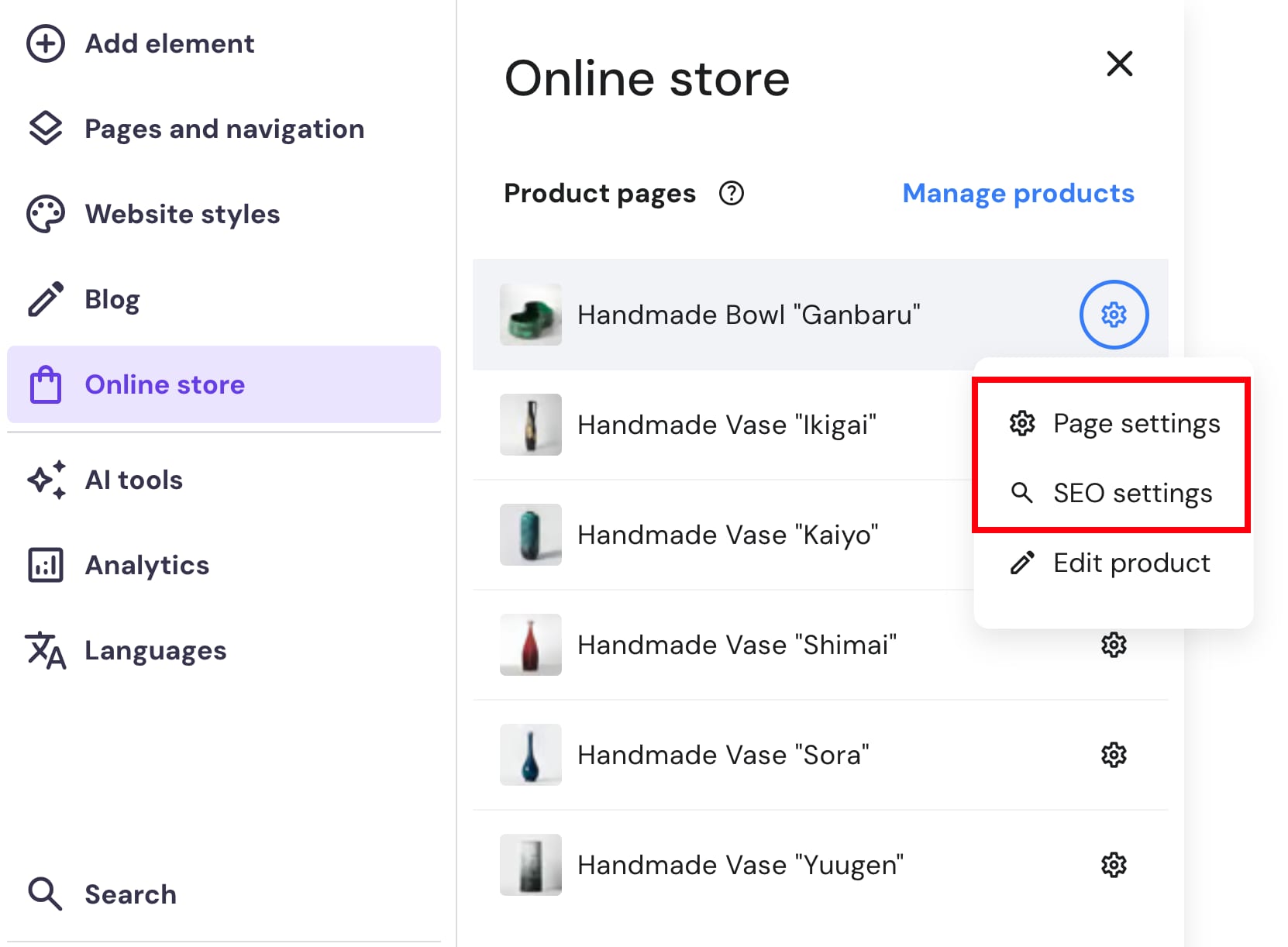Select the Online store bag icon

pos(46,384)
